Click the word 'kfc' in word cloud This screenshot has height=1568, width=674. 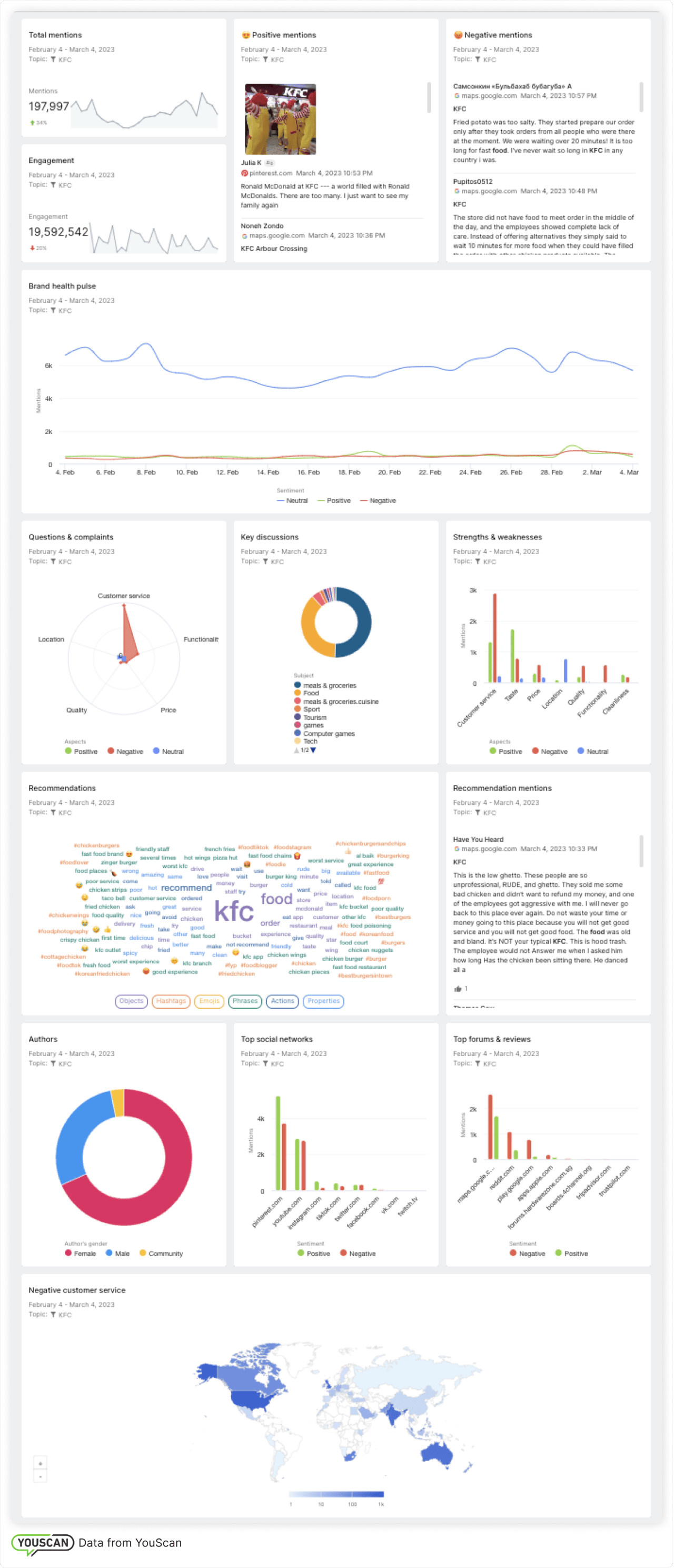click(234, 912)
